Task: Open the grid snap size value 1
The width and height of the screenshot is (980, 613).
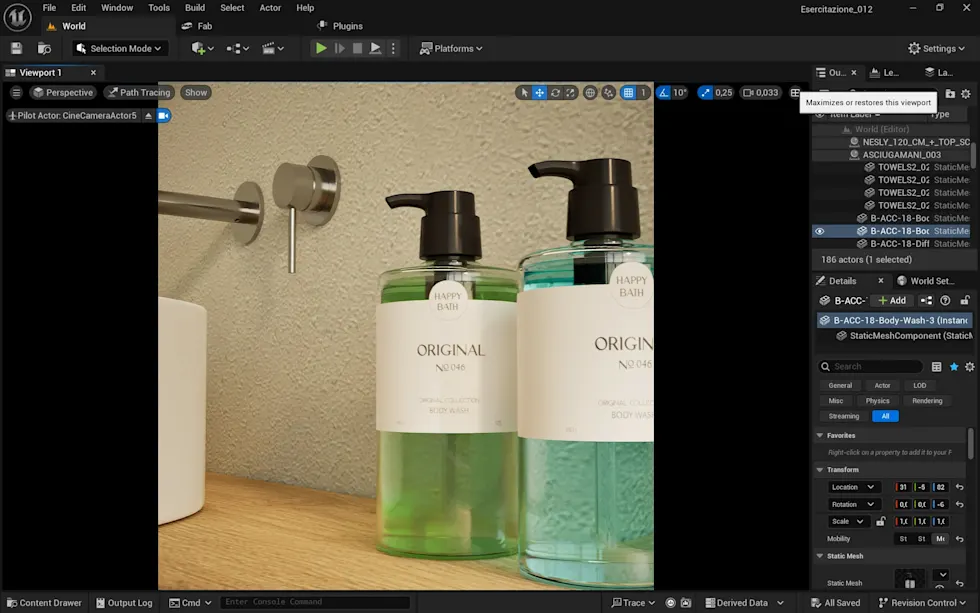Action: [643, 92]
